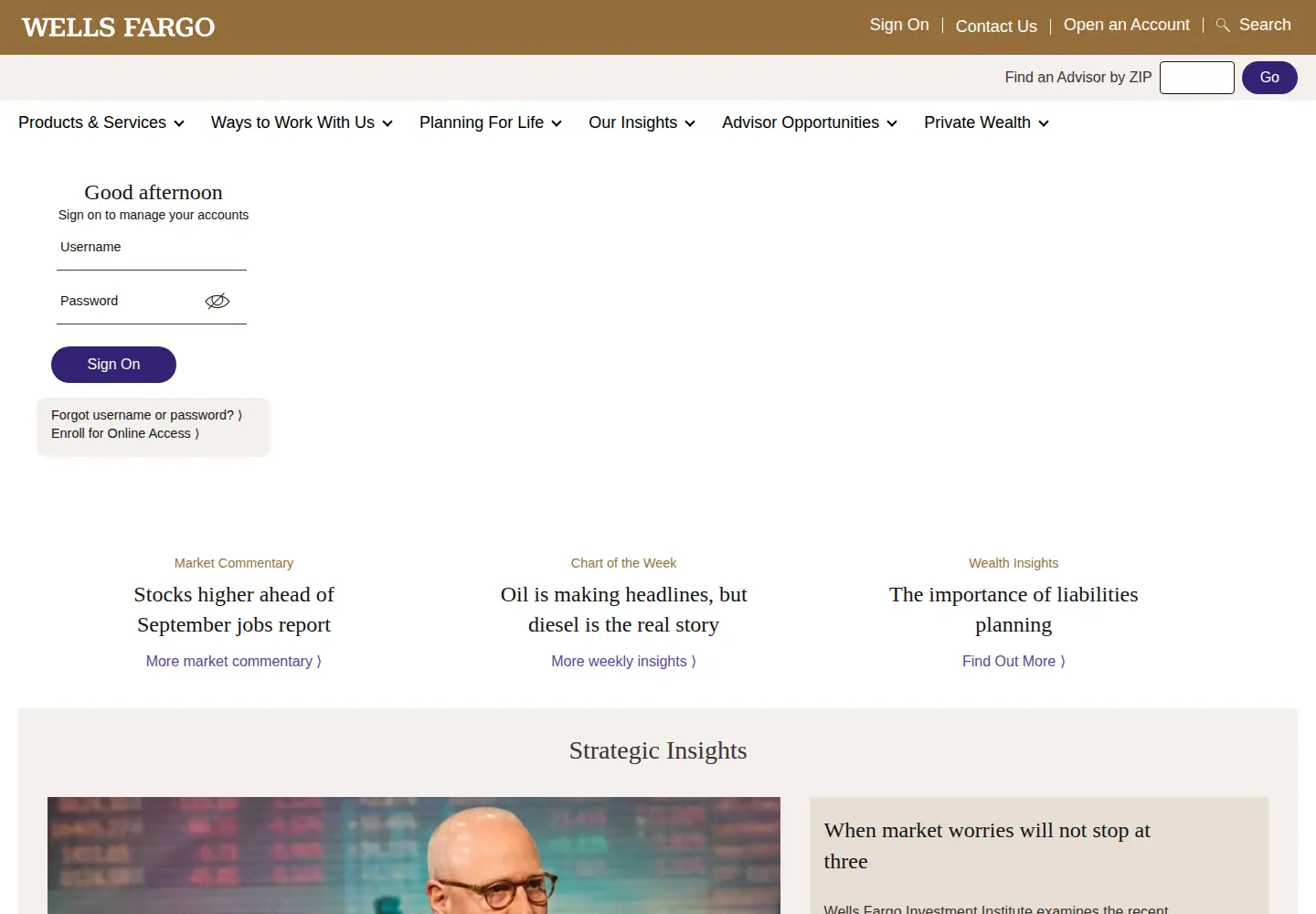Image resolution: width=1316 pixels, height=914 pixels.
Task: Open 'When market worries will not stop at three'
Action: coord(987,845)
